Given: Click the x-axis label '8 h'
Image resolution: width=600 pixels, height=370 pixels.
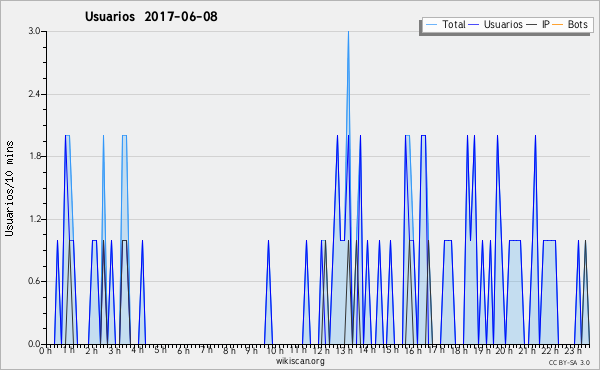Looking at the screenshot, I should [229, 350].
